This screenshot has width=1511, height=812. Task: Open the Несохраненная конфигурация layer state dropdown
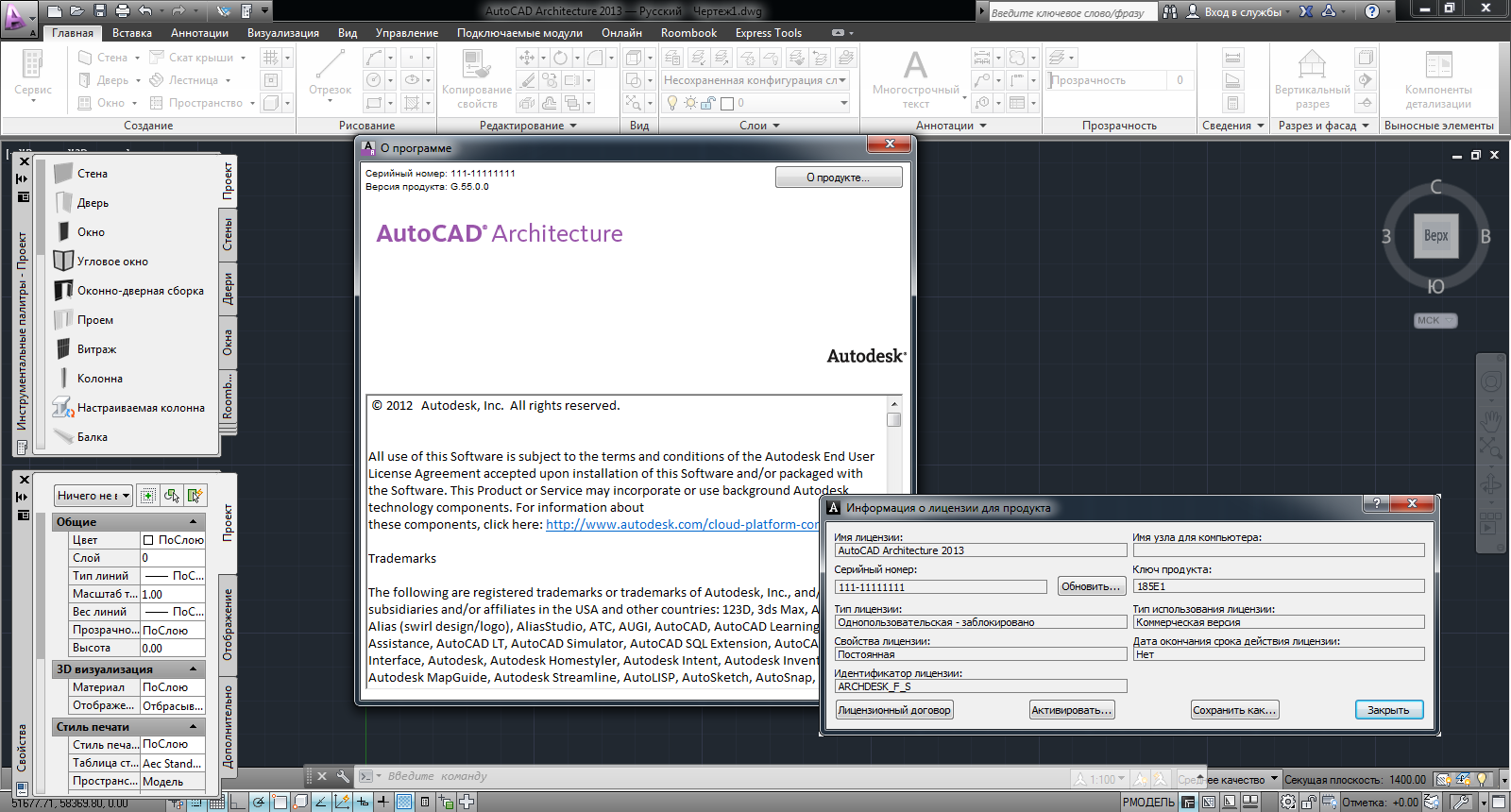[755, 80]
